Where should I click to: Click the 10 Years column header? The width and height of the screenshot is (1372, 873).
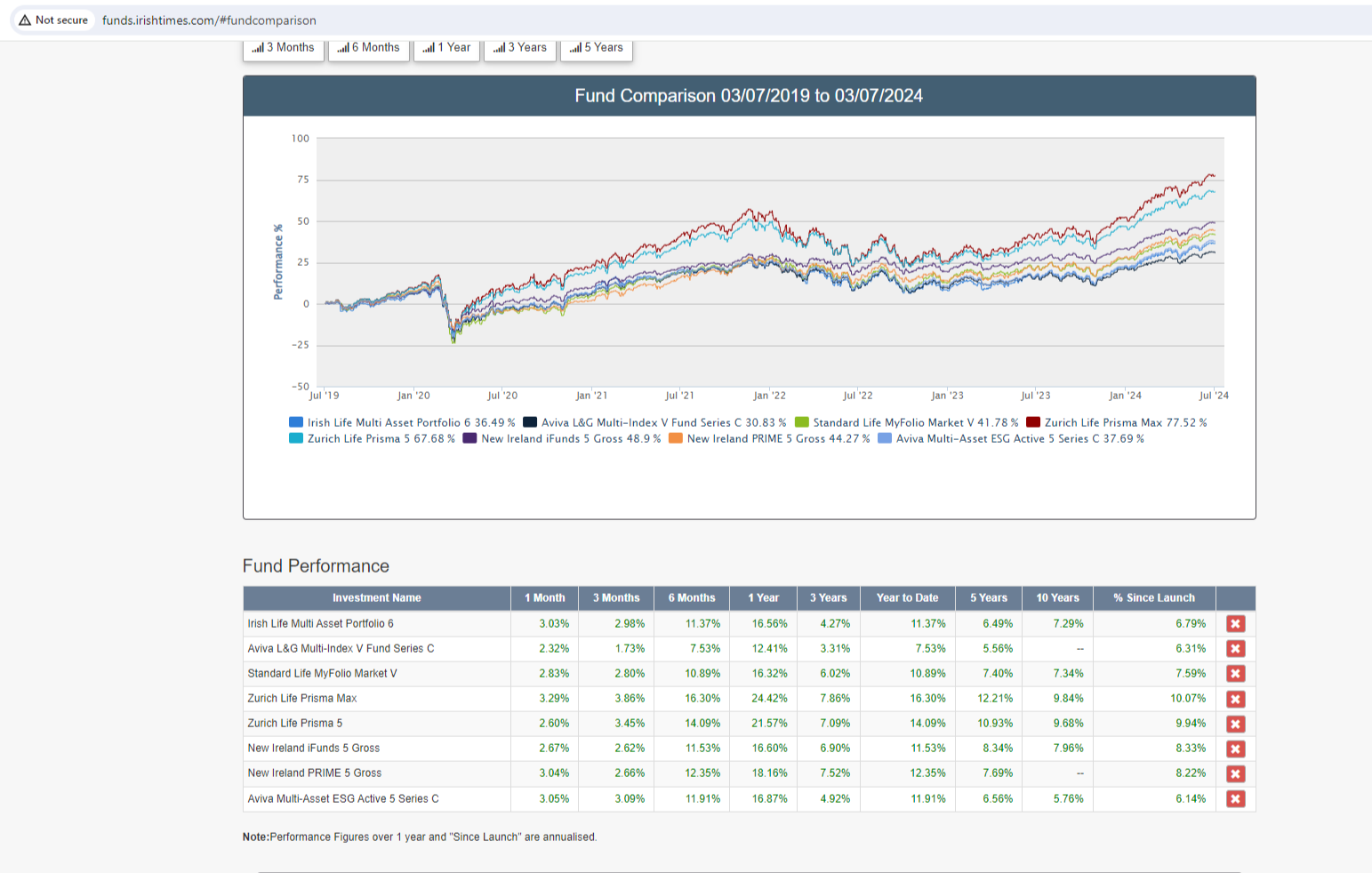tap(1057, 598)
